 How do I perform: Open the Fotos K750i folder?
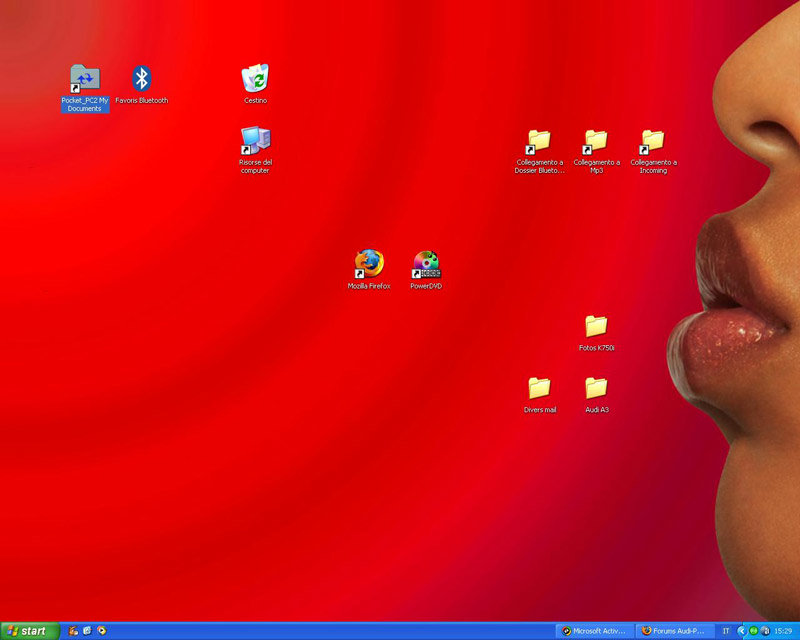click(x=596, y=326)
